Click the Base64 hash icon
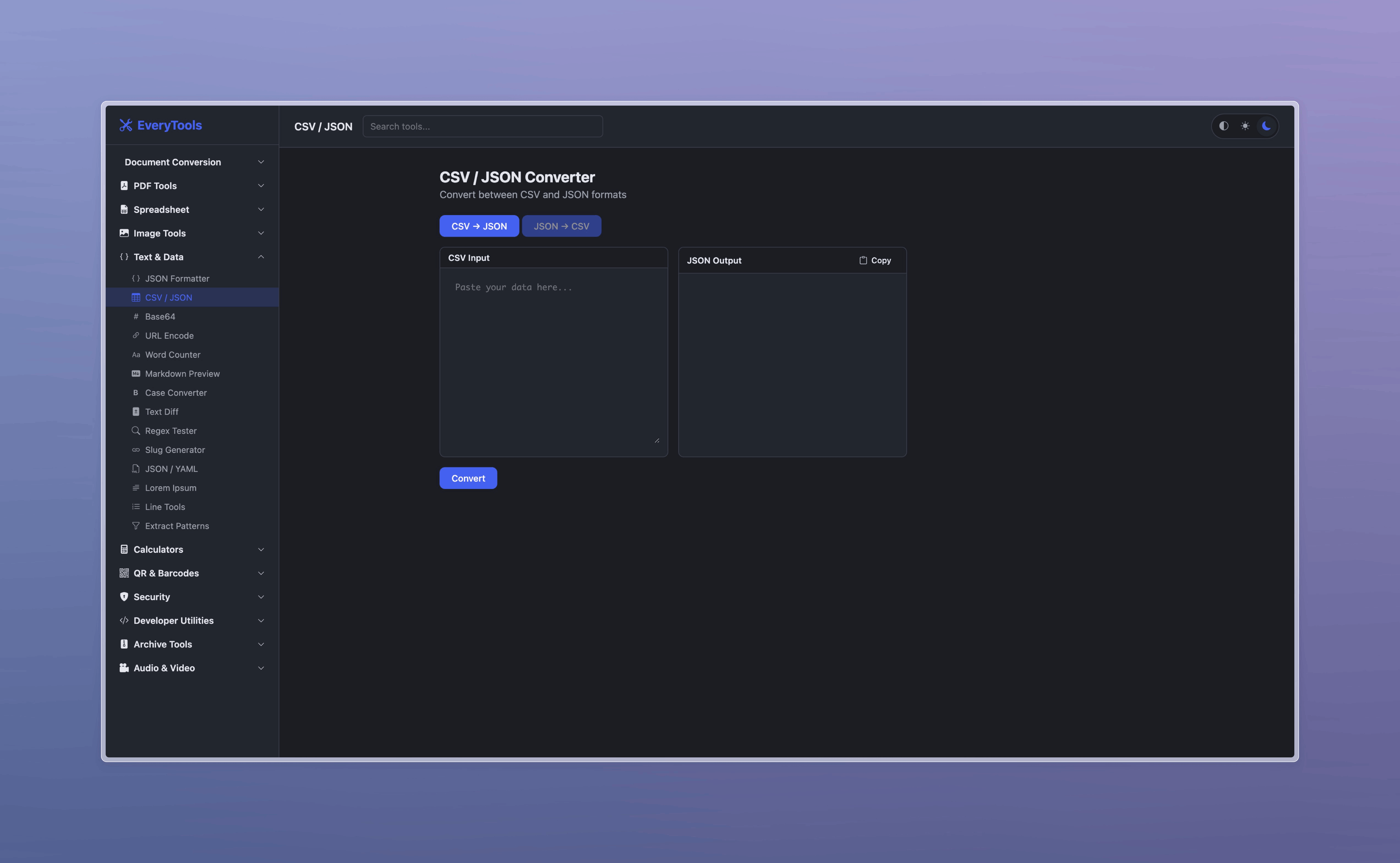The height and width of the screenshot is (863, 1400). click(x=136, y=316)
